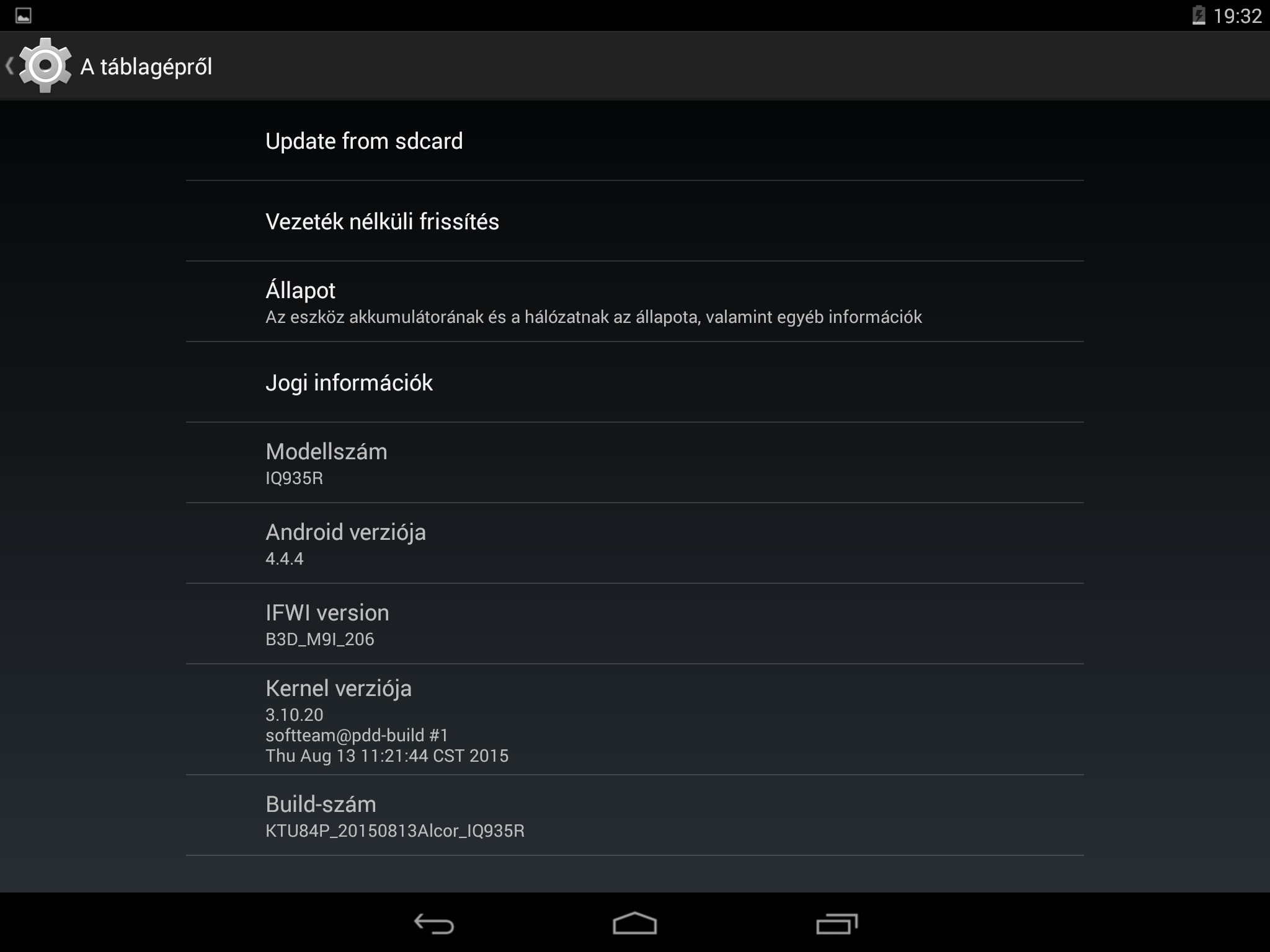The height and width of the screenshot is (952, 1270).
Task: Tap the 19:32 clock in status bar
Action: (1237, 15)
